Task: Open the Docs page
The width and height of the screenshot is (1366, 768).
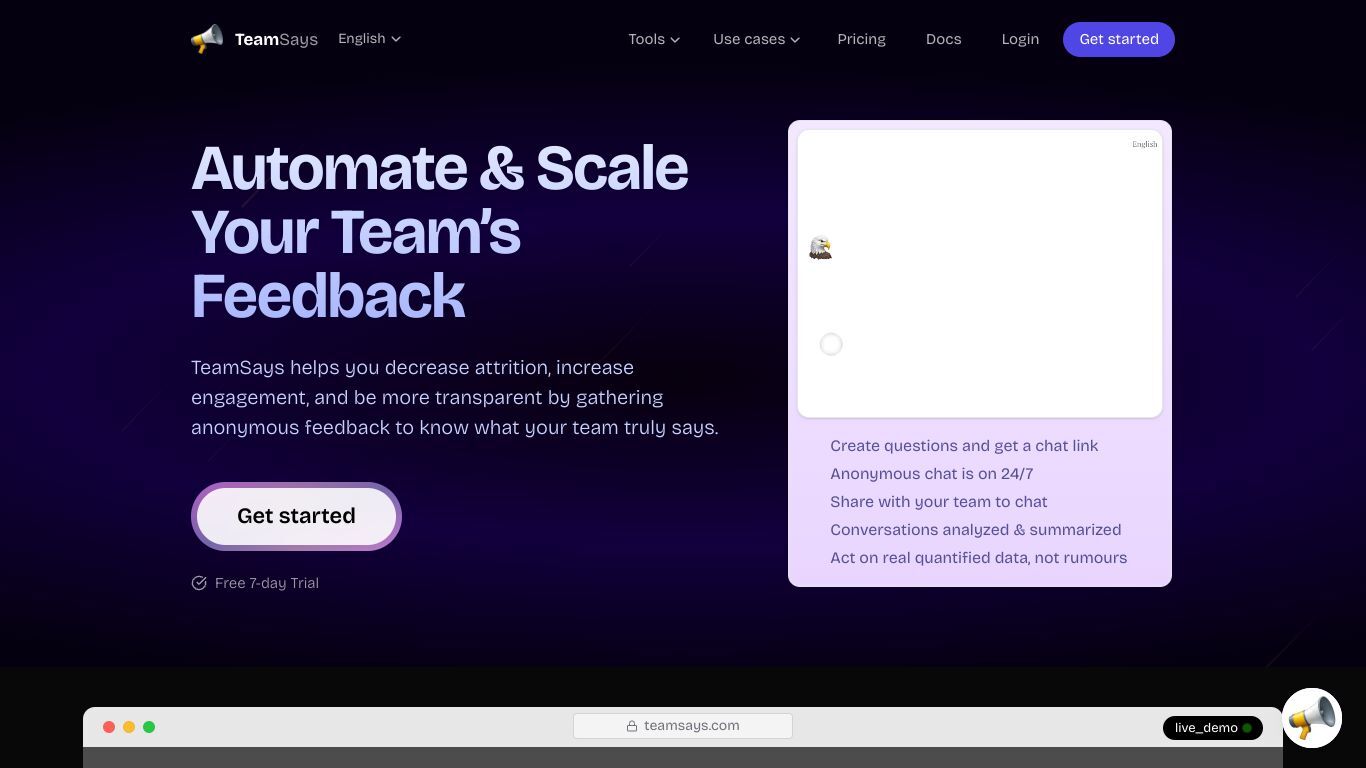Action: (943, 39)
